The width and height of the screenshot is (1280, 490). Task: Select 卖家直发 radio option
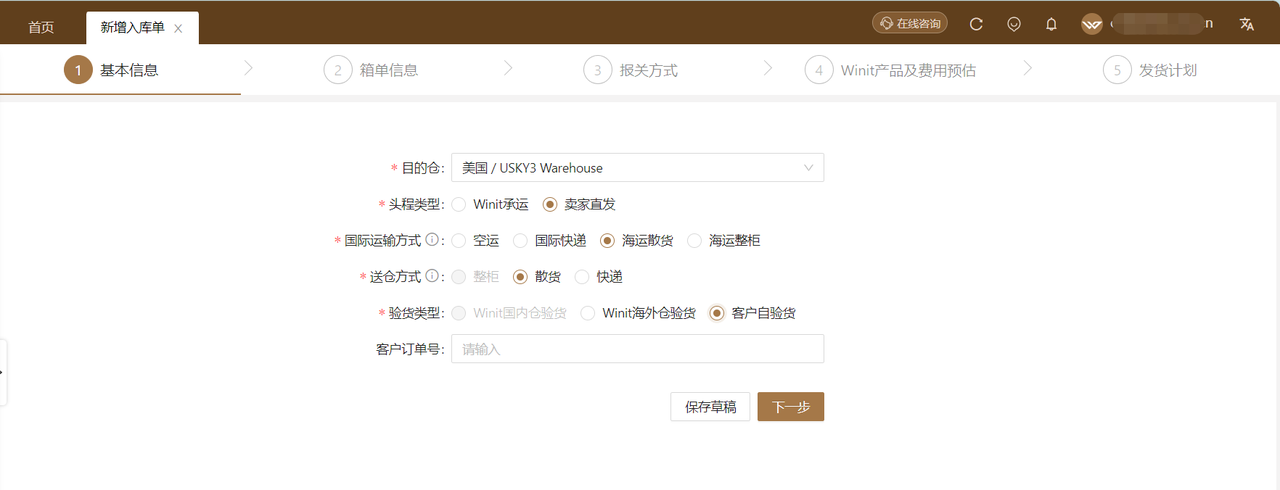pyautogui.click(x=579, y=204)
